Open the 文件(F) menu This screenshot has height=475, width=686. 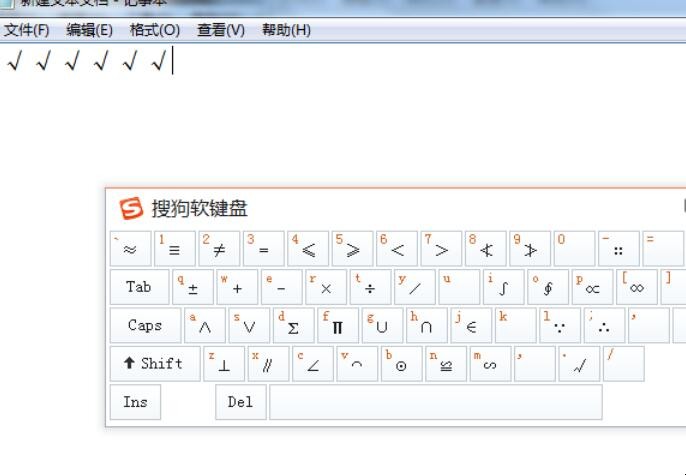coord(27,30)
